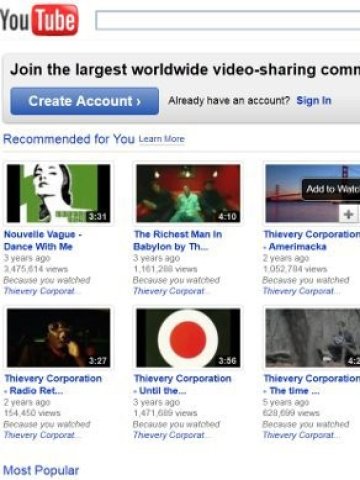Focus the YouTube search box
The image size is (360, 480).
coord(228,20)
